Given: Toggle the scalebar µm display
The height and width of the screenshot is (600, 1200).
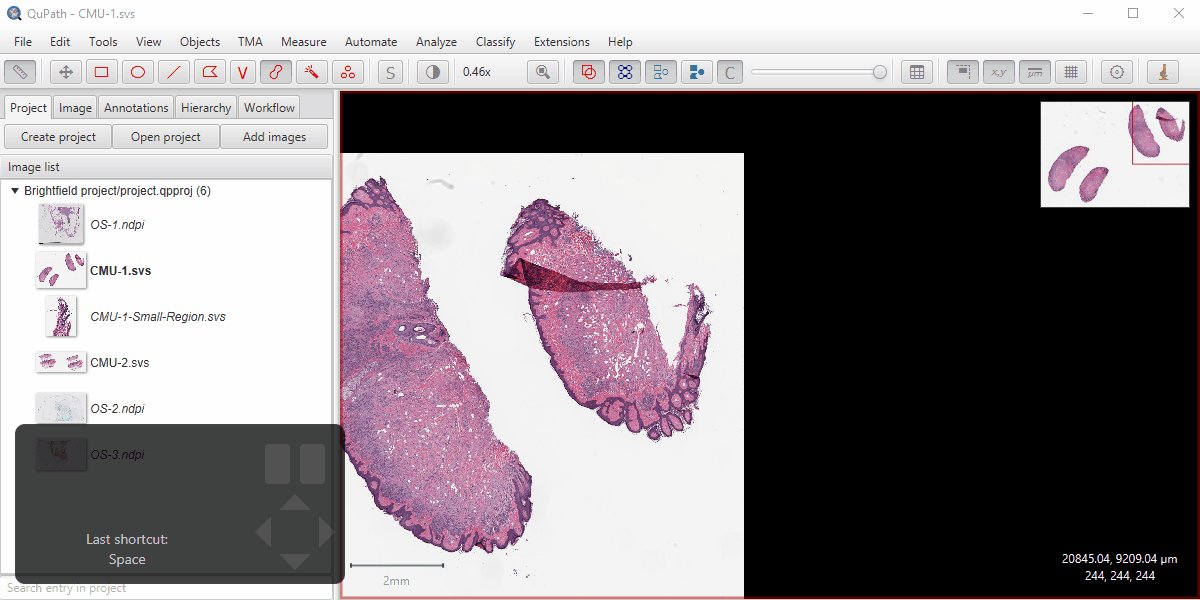Looking at the screenshot, I should [1035, 72].
